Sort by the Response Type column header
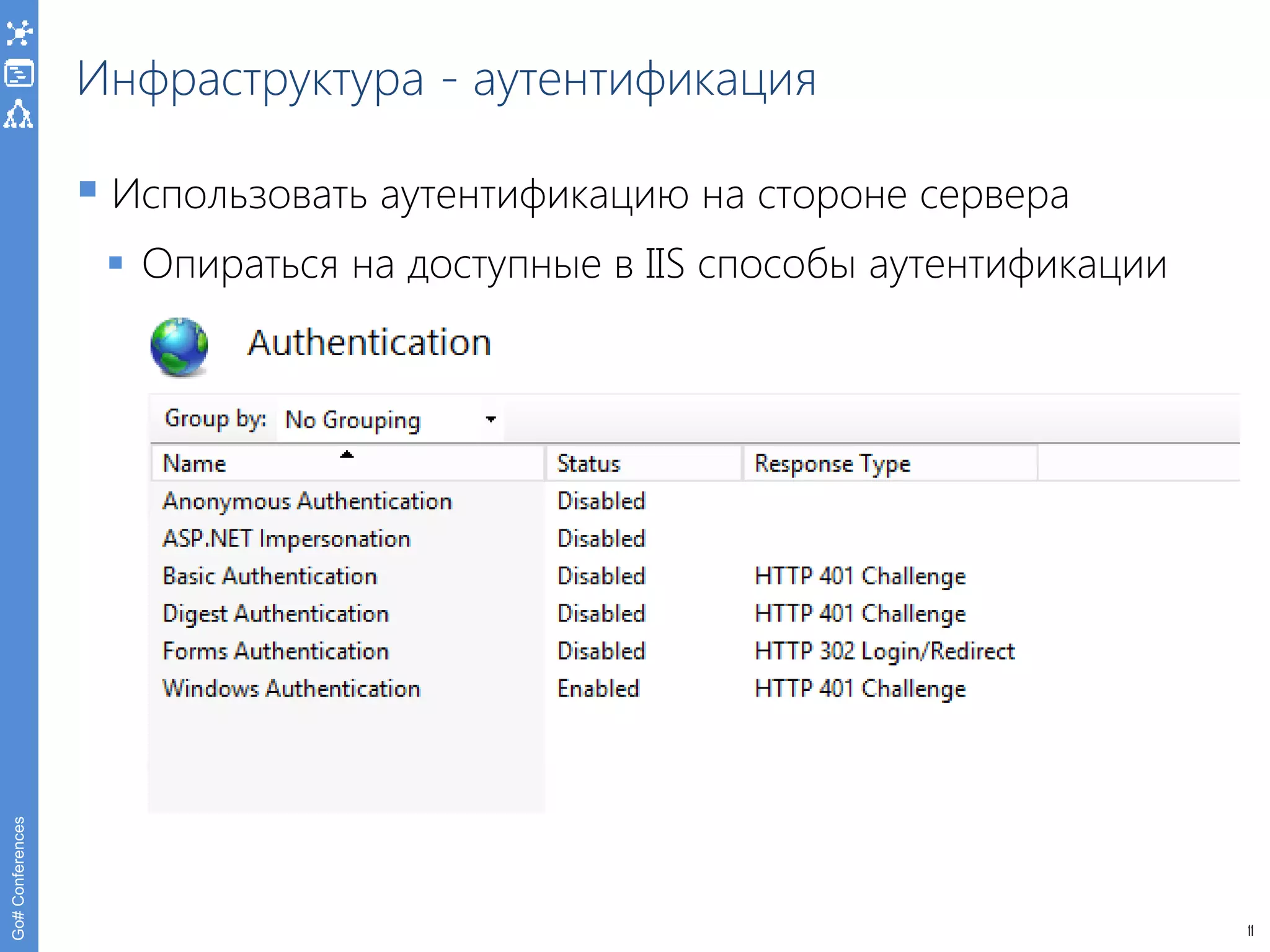The image size is (1270, 952). pos(832,464)
